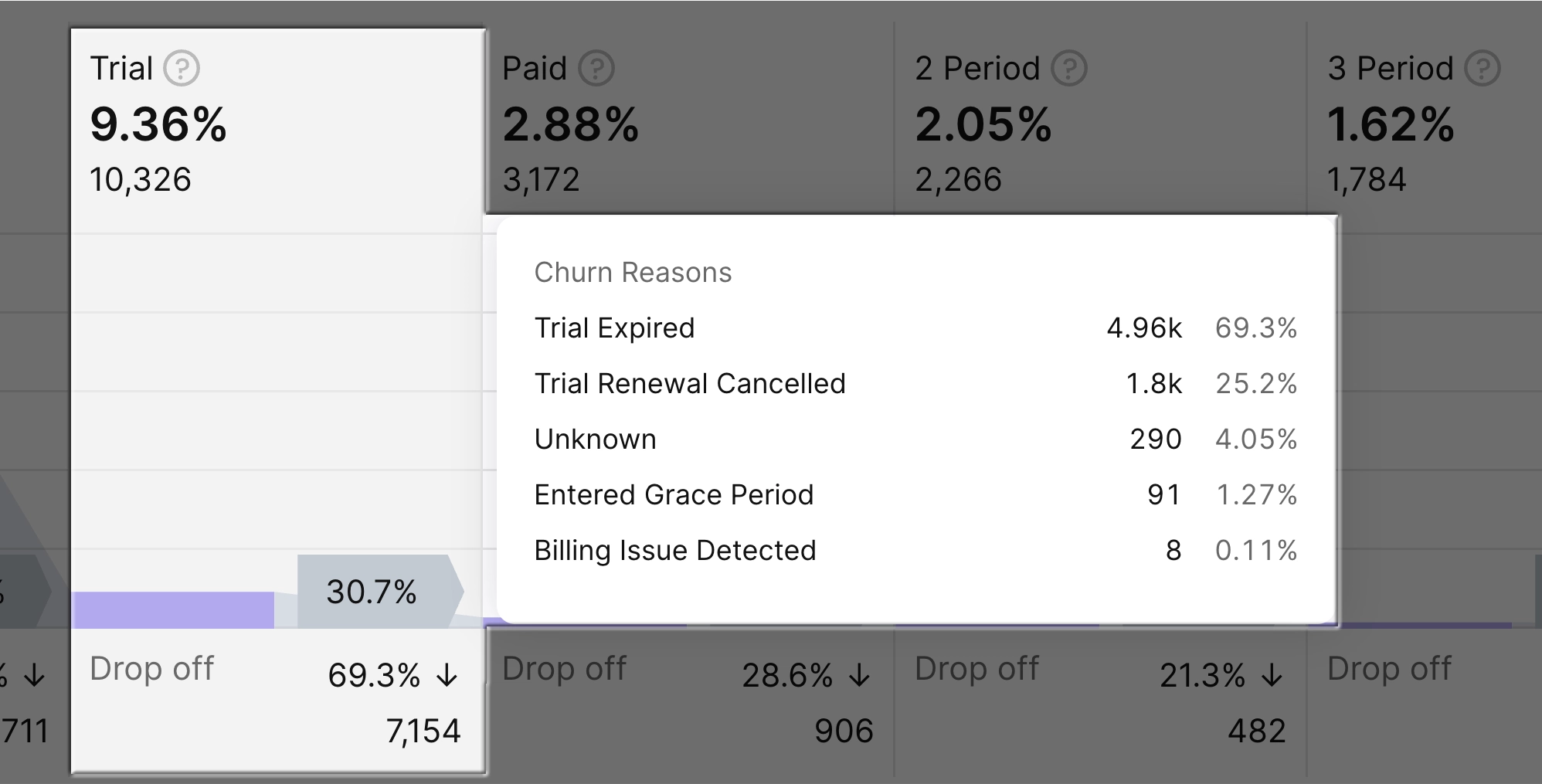
Task: Open the 2 Period help icon
Action: (1069, 68)
